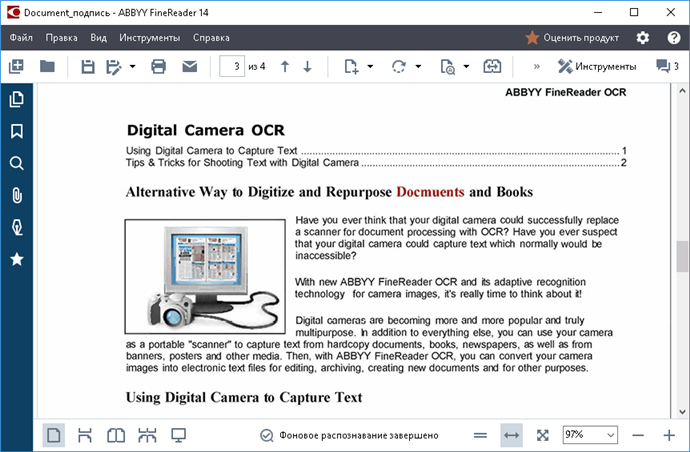
Task: Click background recognition status checkmark icon
Action: [x=266, y=435]
